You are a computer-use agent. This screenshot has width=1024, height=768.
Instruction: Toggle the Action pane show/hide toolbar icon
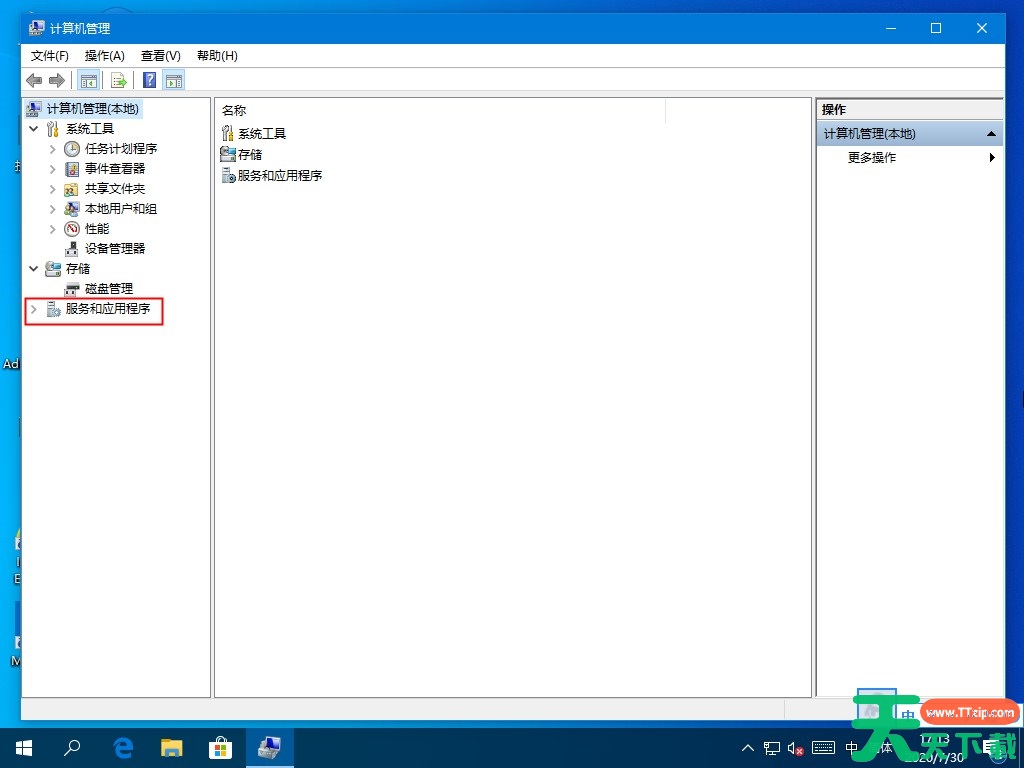pyautogui.click(x=174, y=80)
